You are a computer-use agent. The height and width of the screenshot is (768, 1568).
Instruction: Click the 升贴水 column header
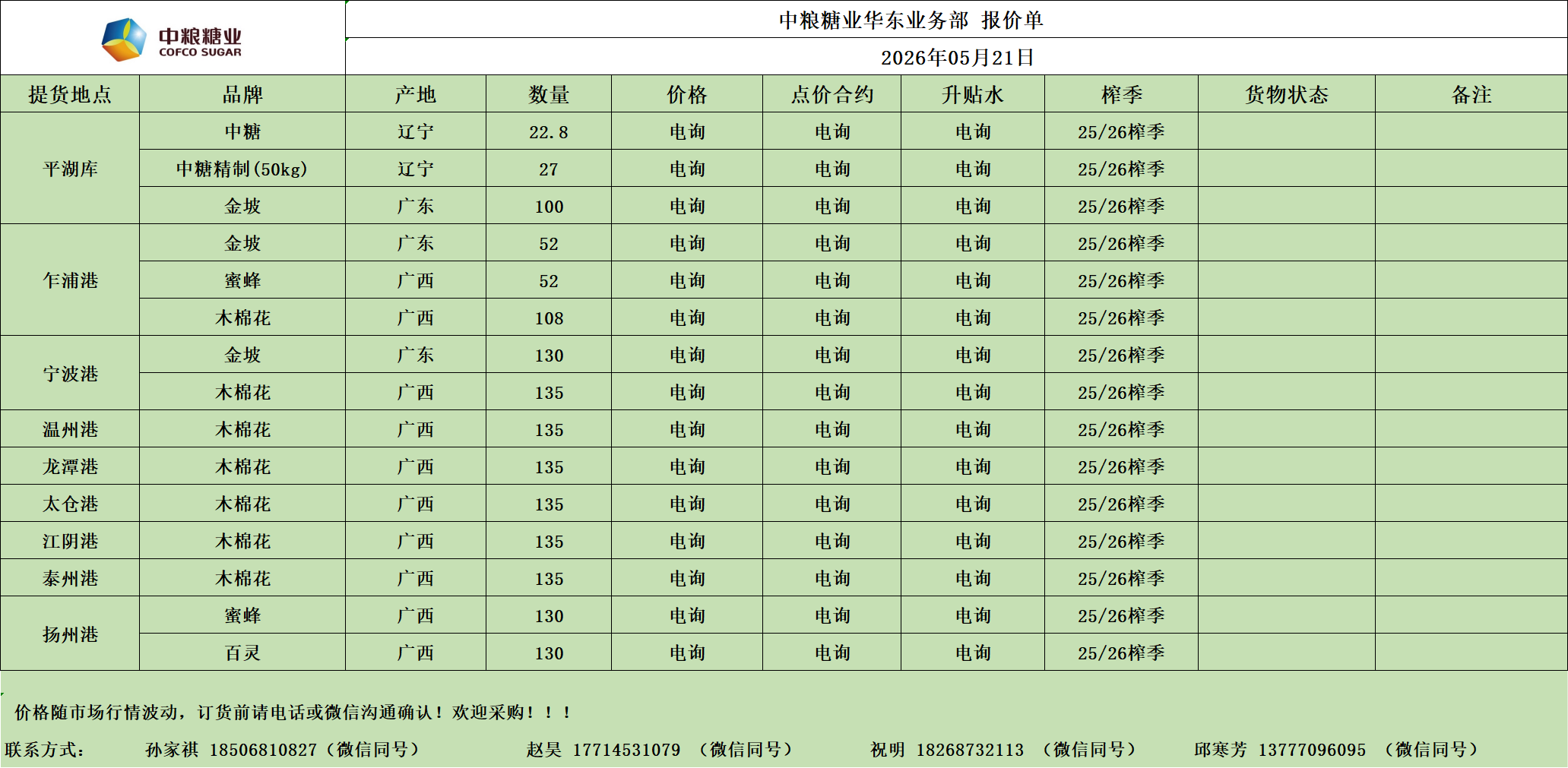pyautogui.click(x=973, y=94)
